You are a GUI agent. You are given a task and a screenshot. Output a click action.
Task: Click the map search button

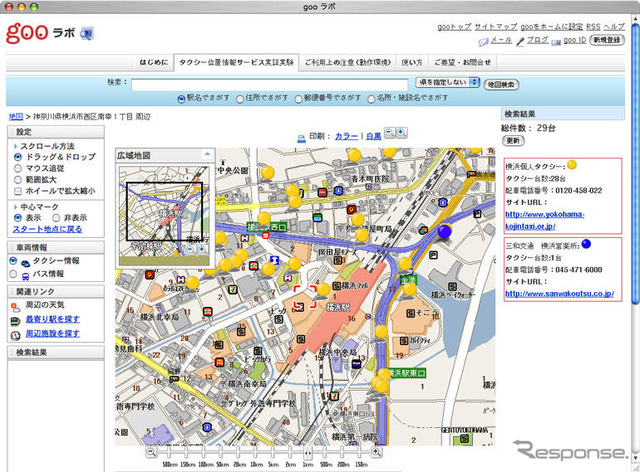coord(501,85)
